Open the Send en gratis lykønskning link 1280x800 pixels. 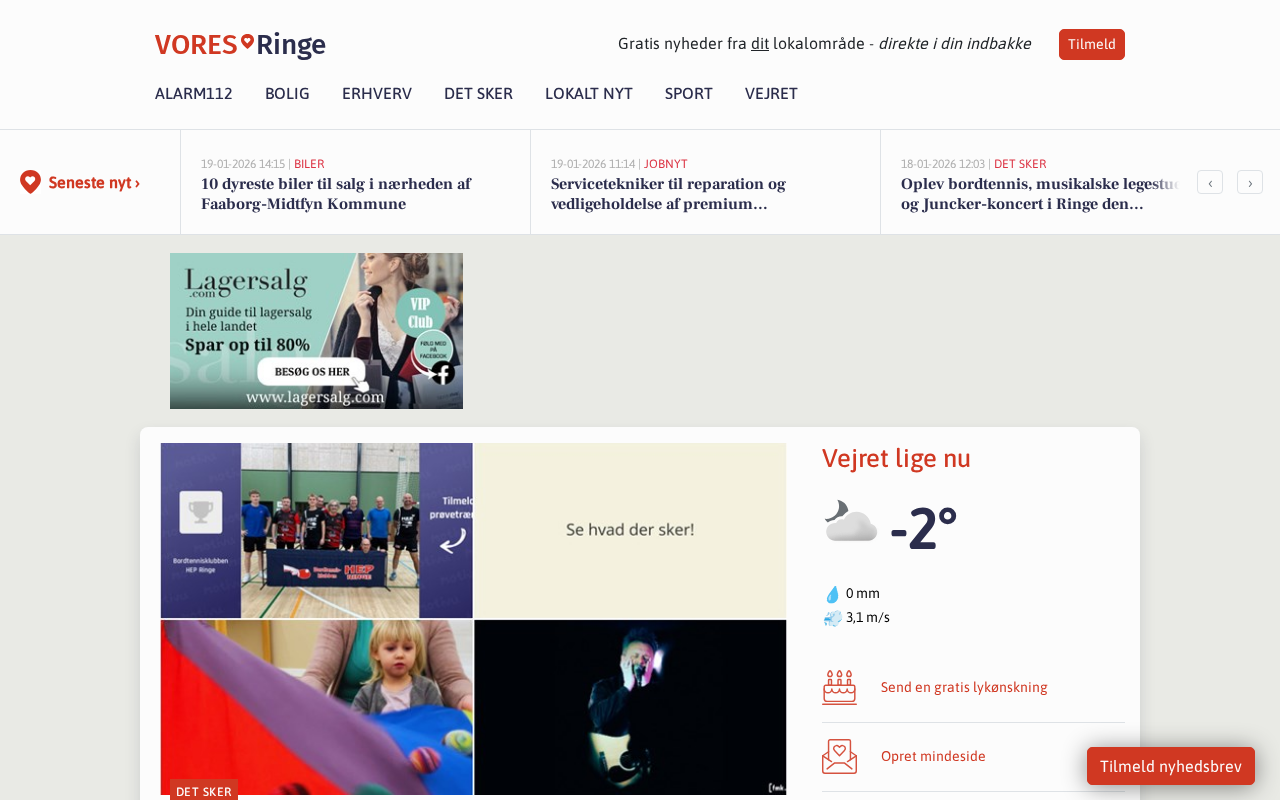964,688
